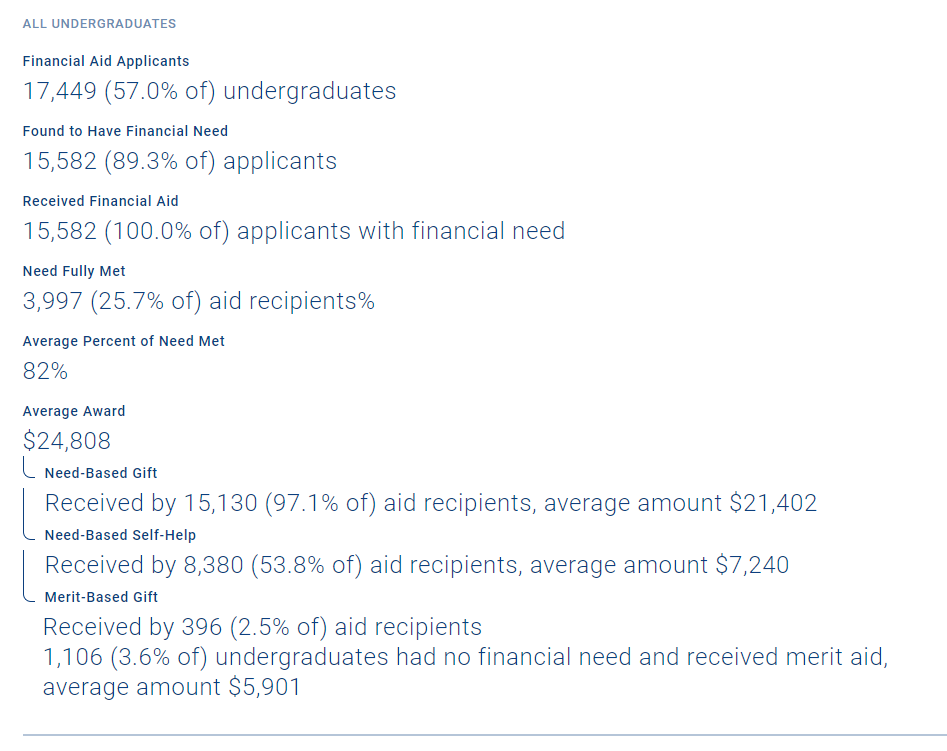Select the $24,808 average award amount
The height and width of the screenshot is (751, 947).
click(67, 441)
